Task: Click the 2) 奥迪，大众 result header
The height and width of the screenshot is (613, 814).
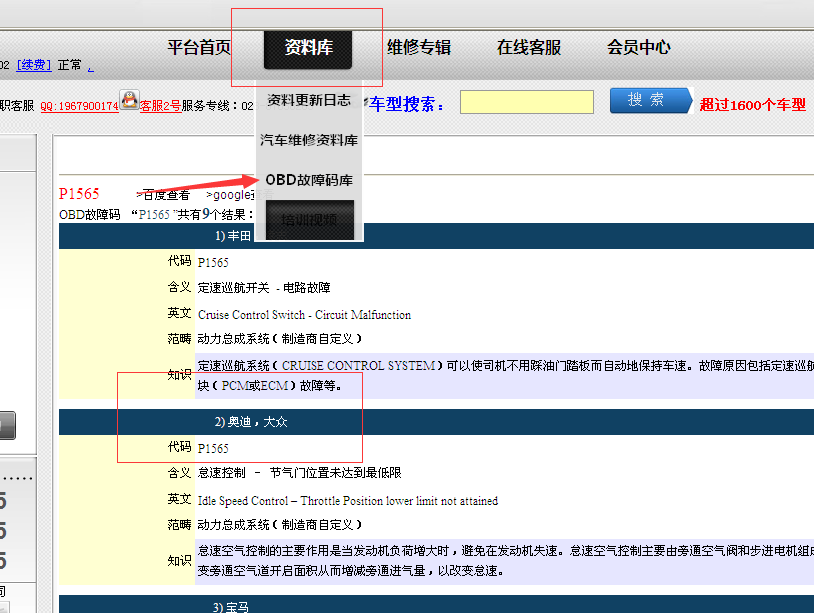Action: click(436, 421)
